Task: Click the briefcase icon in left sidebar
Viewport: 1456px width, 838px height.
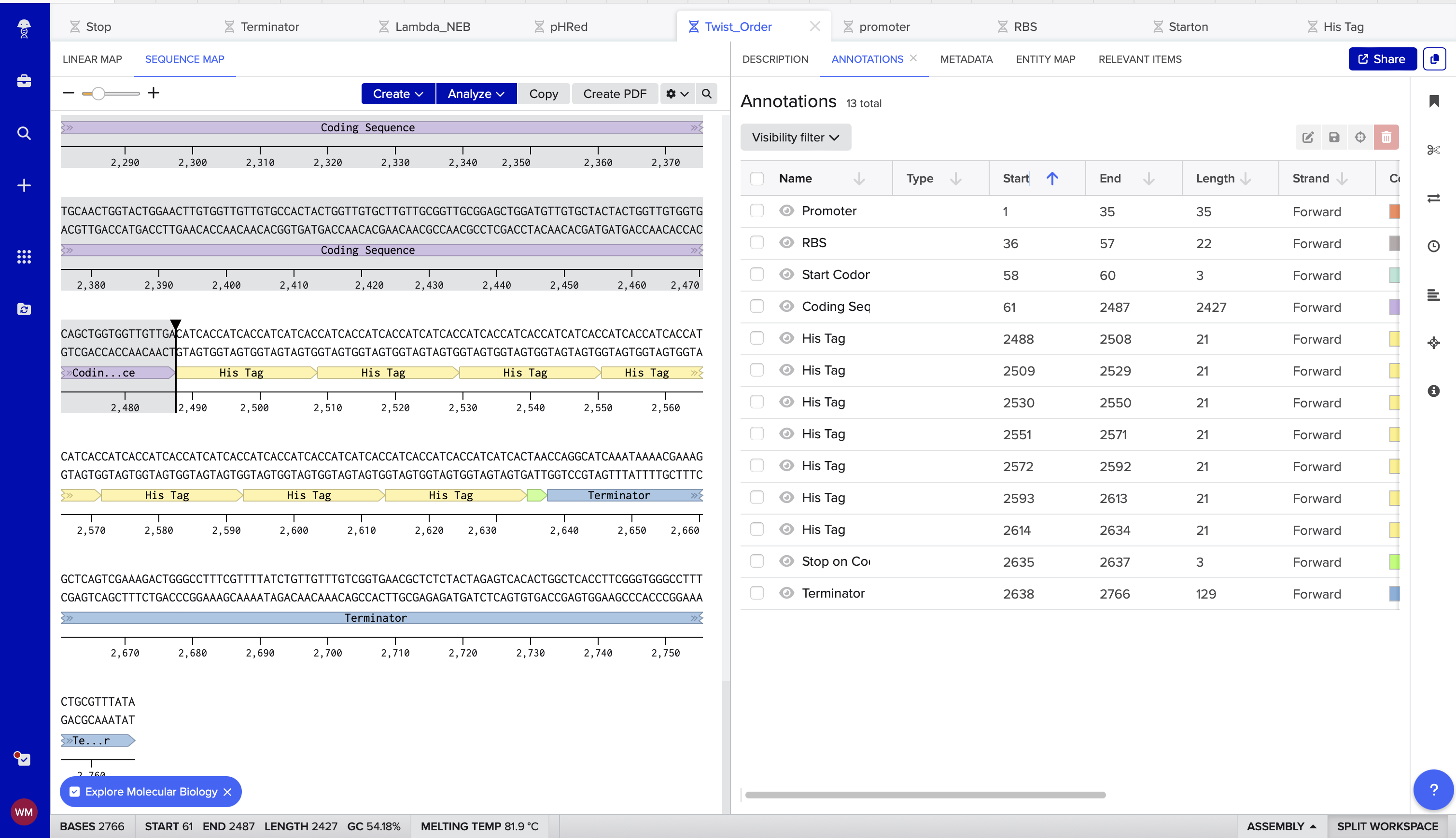Action: click(24, 81)
